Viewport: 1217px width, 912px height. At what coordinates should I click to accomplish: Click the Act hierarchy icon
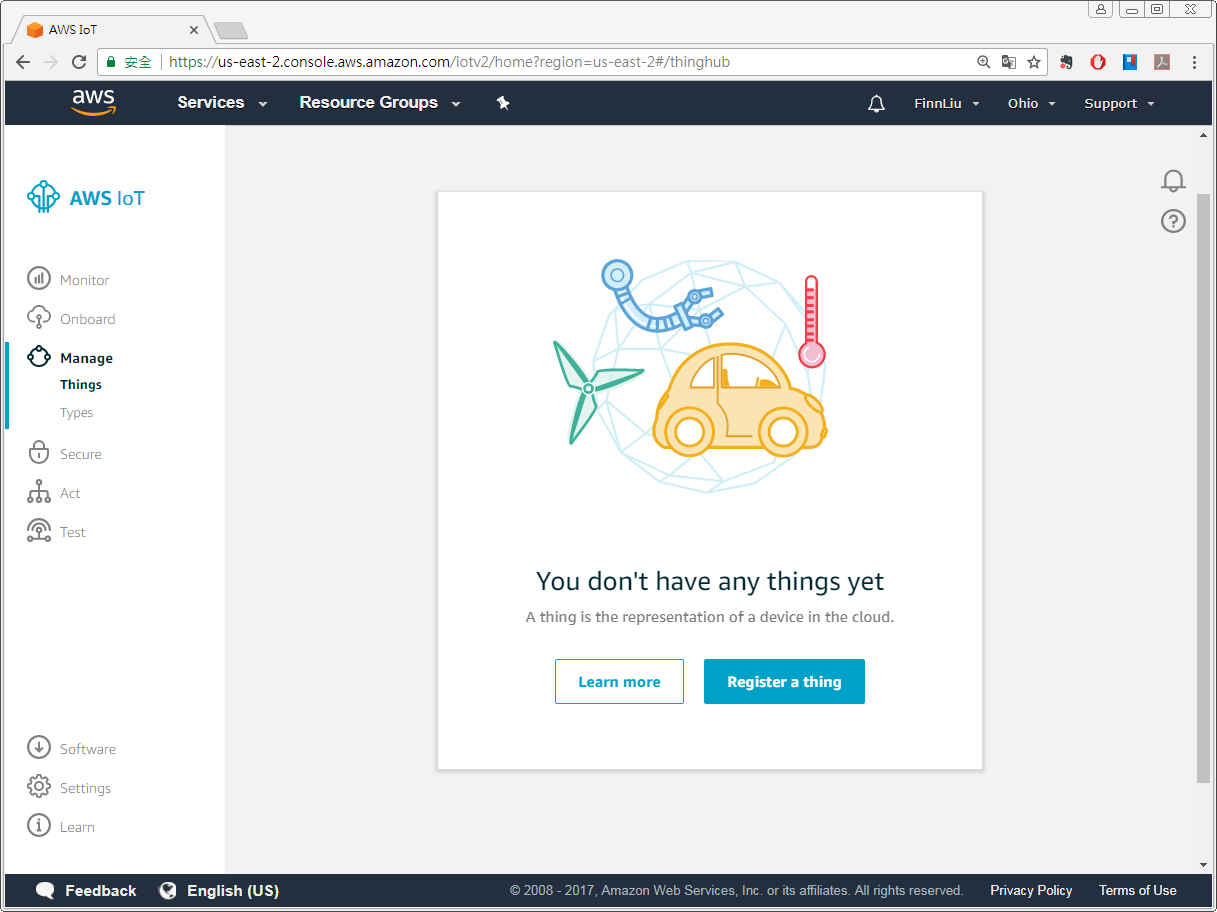click(x=39, y=492)
